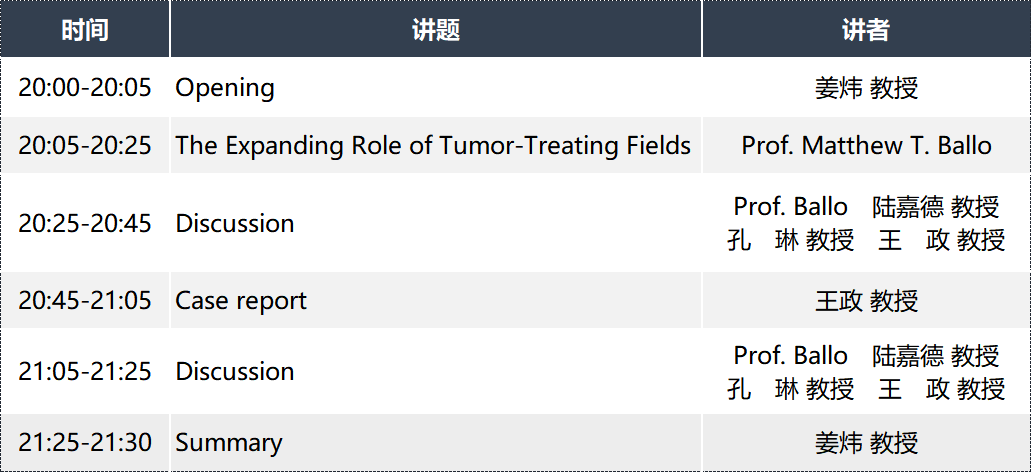Click the first Discussion topic cell
The width and height of the screenshot is (1031, 472).
tap(436, 224)
